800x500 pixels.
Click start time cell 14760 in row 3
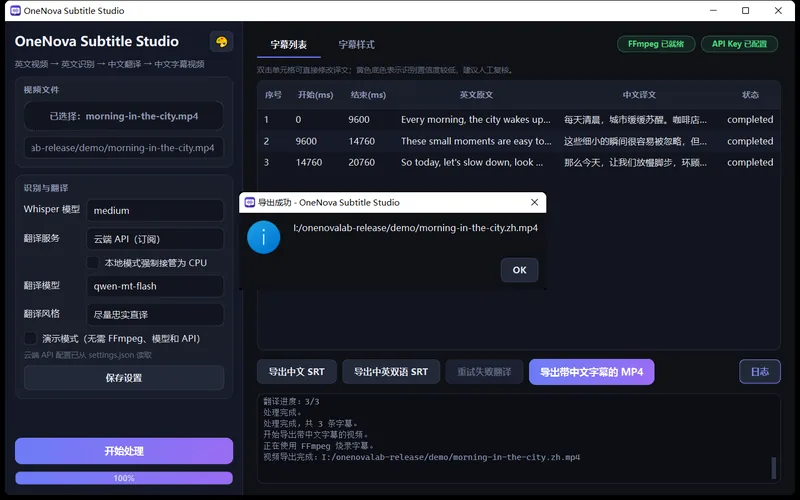point(309,163)
